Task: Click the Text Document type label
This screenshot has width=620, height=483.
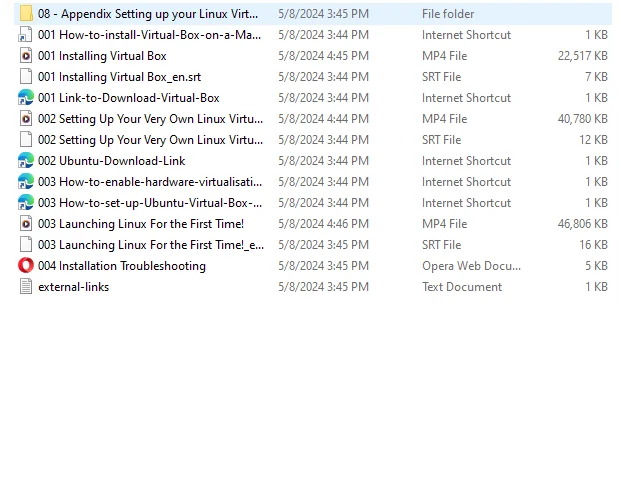Action: (x=462, y=287)
